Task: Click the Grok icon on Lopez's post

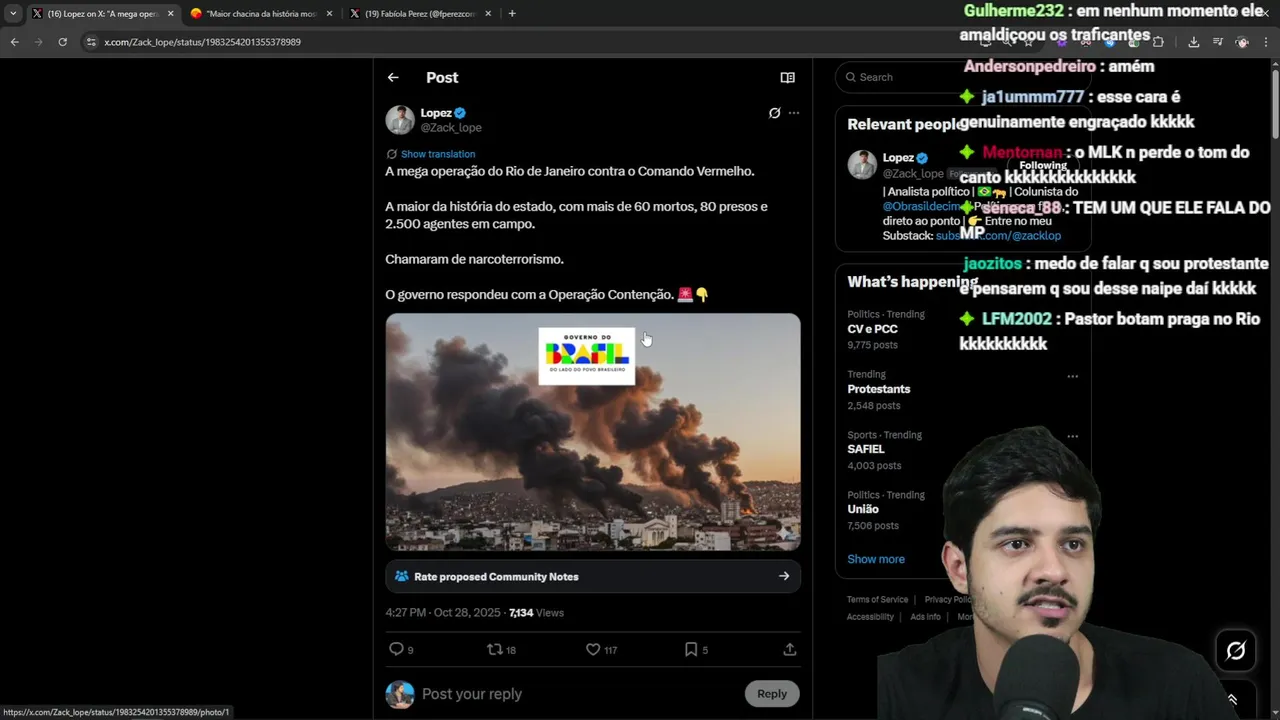Action: tap(774, 113)
